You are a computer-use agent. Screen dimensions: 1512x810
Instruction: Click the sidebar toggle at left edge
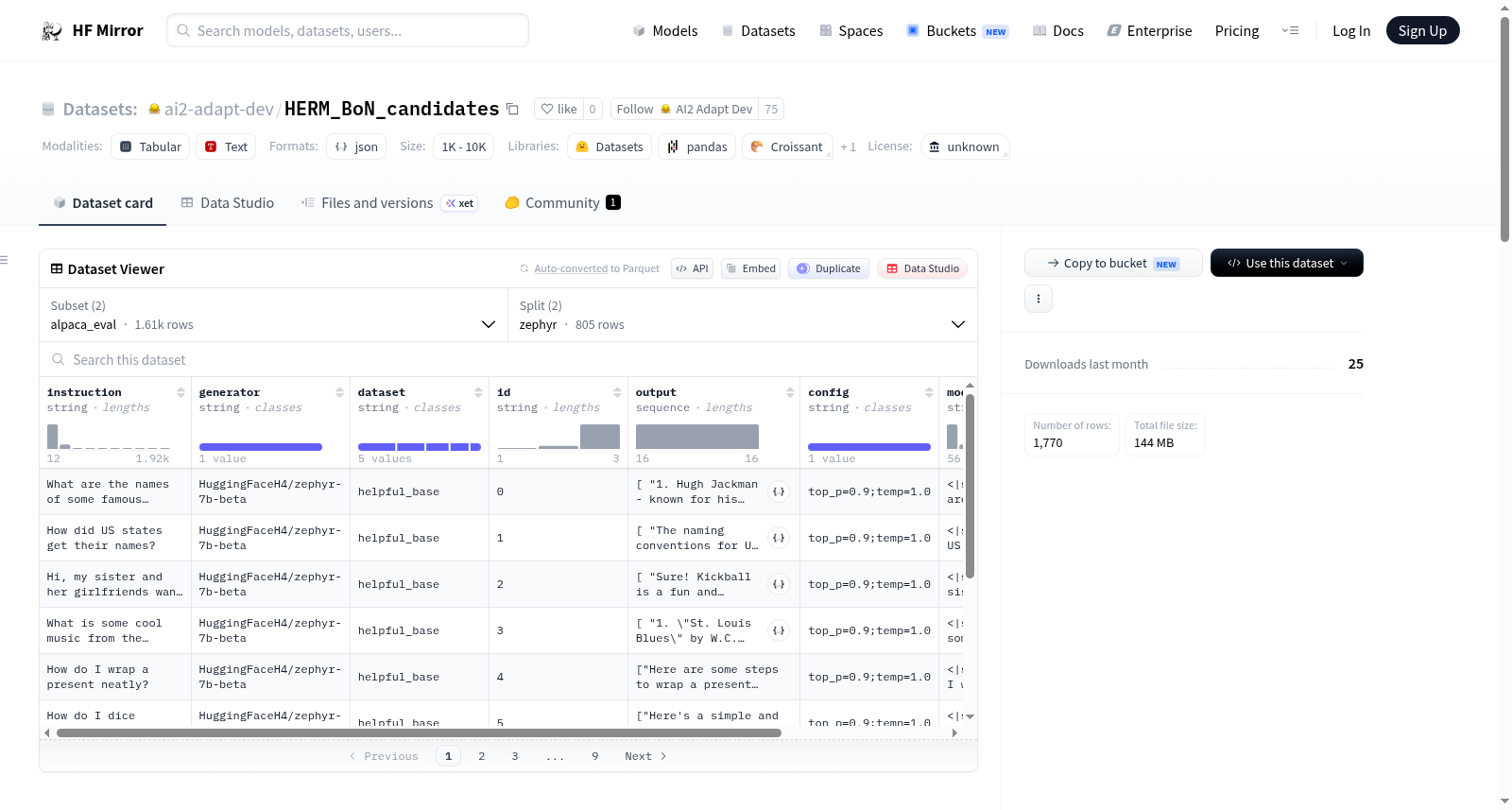[4, 260]
